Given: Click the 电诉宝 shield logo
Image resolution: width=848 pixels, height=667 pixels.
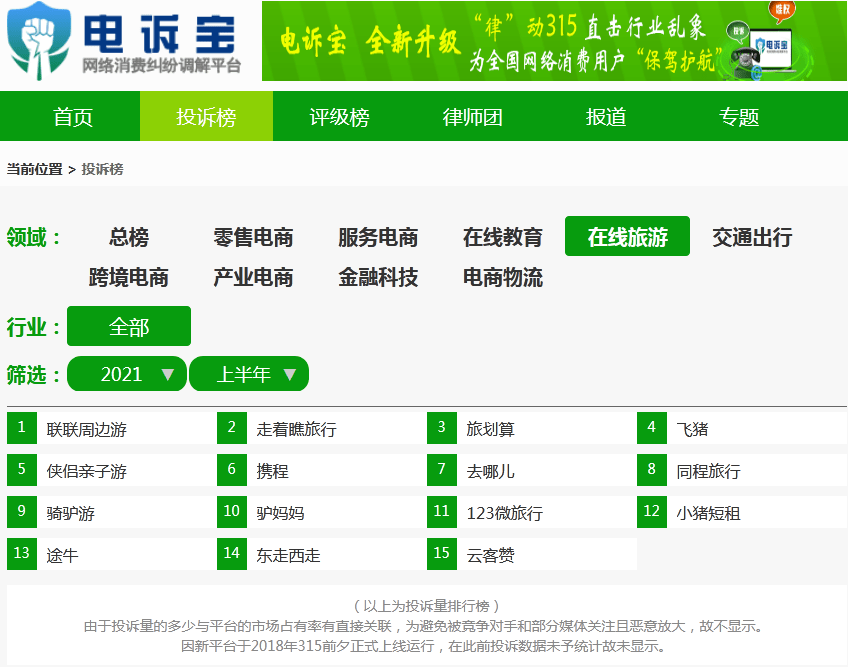Looking at the screenshot, I should click(39, 41).
